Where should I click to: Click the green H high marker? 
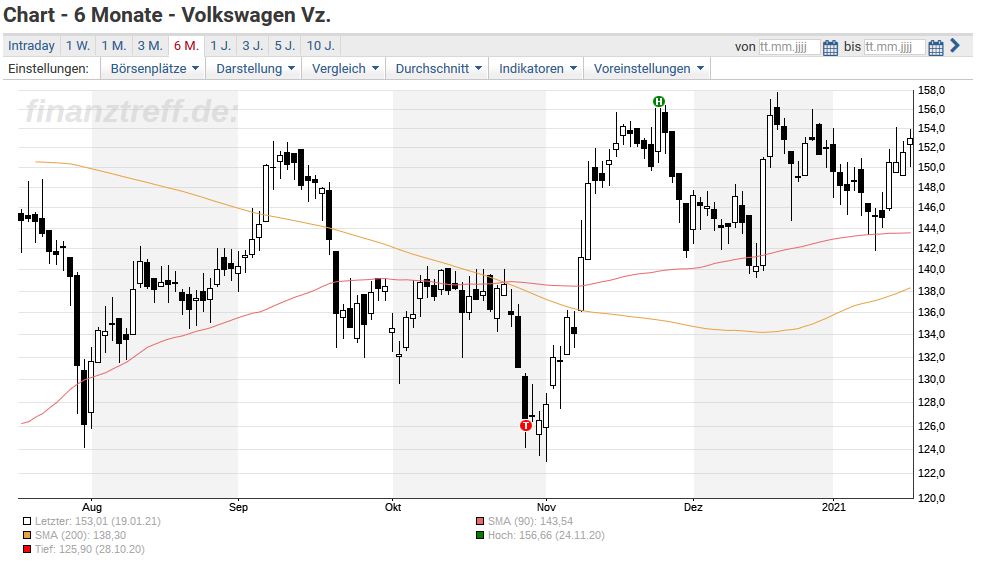point(658,101)
